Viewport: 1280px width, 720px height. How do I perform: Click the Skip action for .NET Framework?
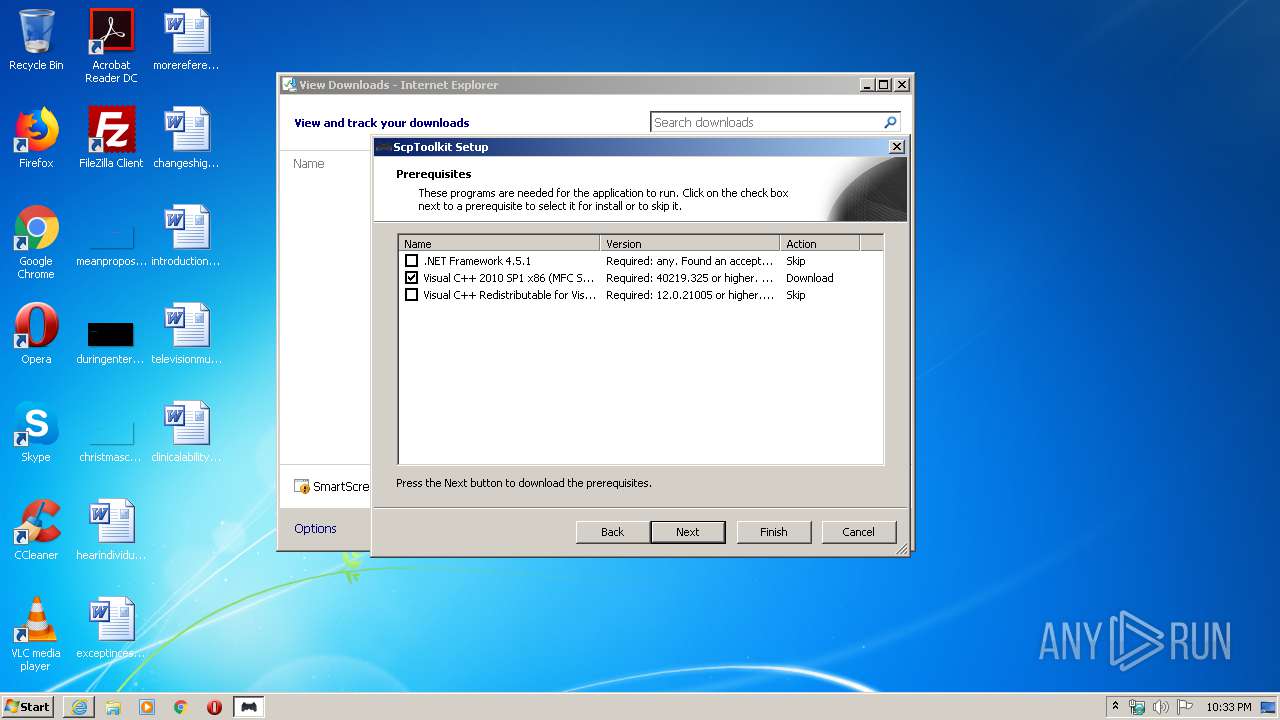(795, 261)
